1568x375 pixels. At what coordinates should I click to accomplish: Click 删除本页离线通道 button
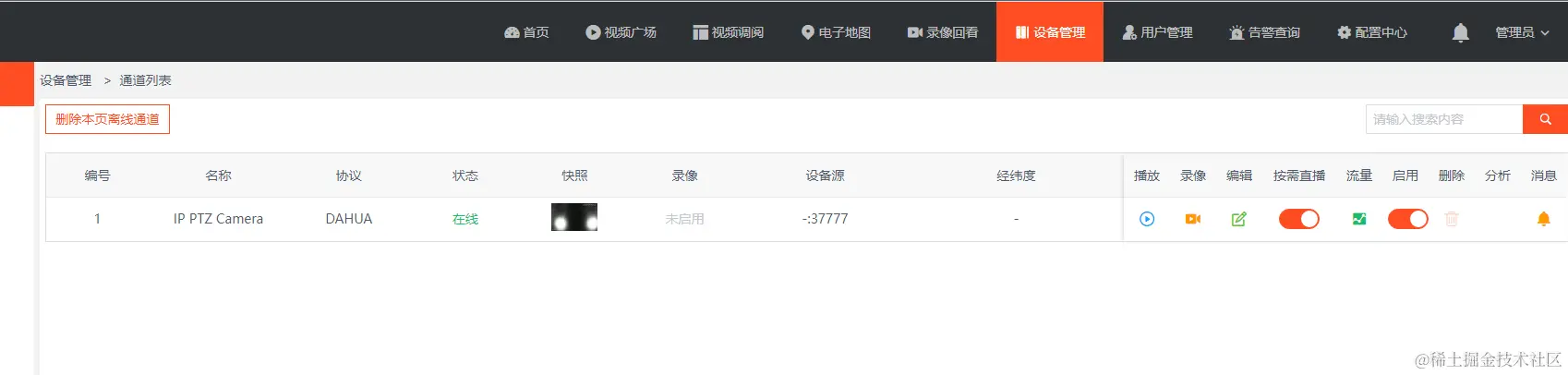pos(107,119)
